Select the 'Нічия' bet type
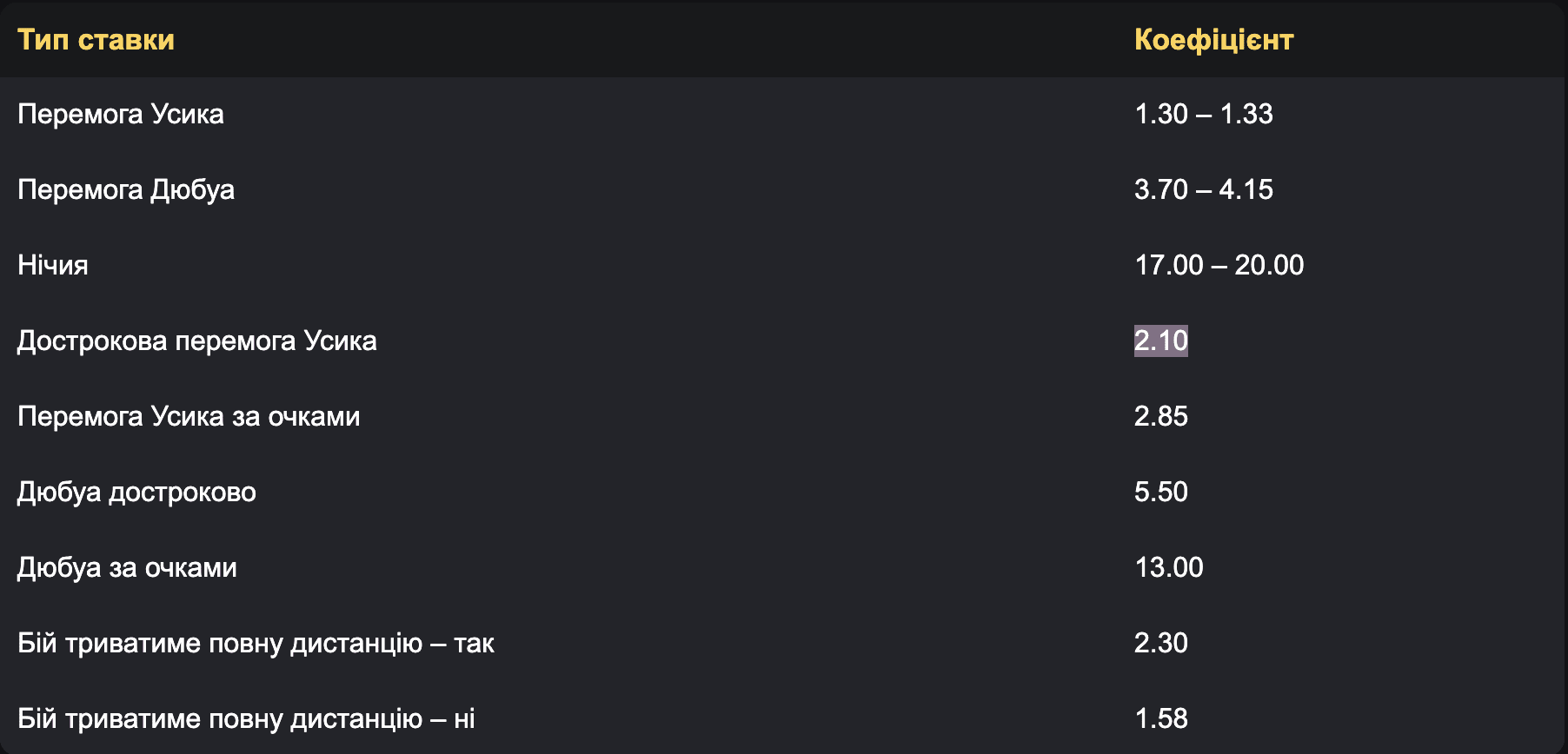 53,265
